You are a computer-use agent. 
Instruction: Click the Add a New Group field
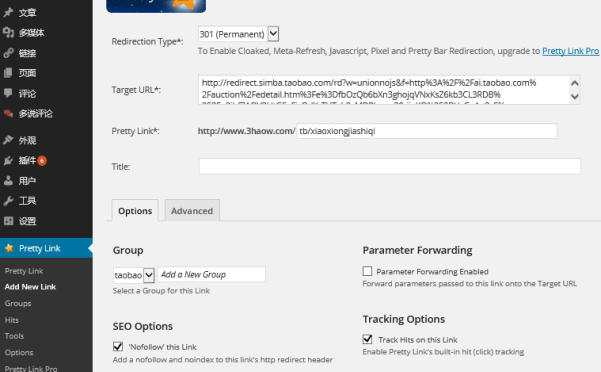[212, 274]
